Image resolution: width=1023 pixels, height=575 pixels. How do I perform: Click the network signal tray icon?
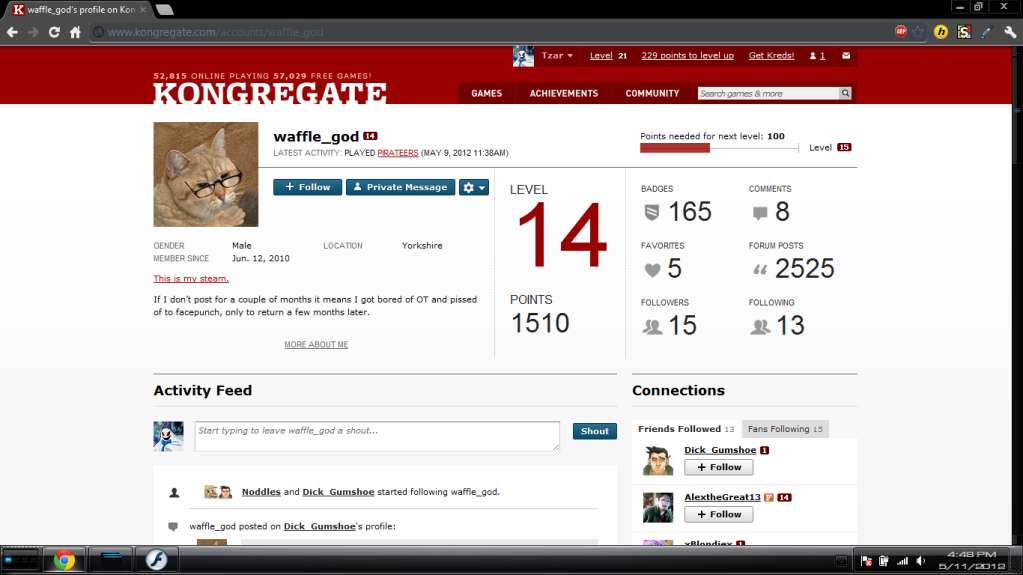point(902,561)
